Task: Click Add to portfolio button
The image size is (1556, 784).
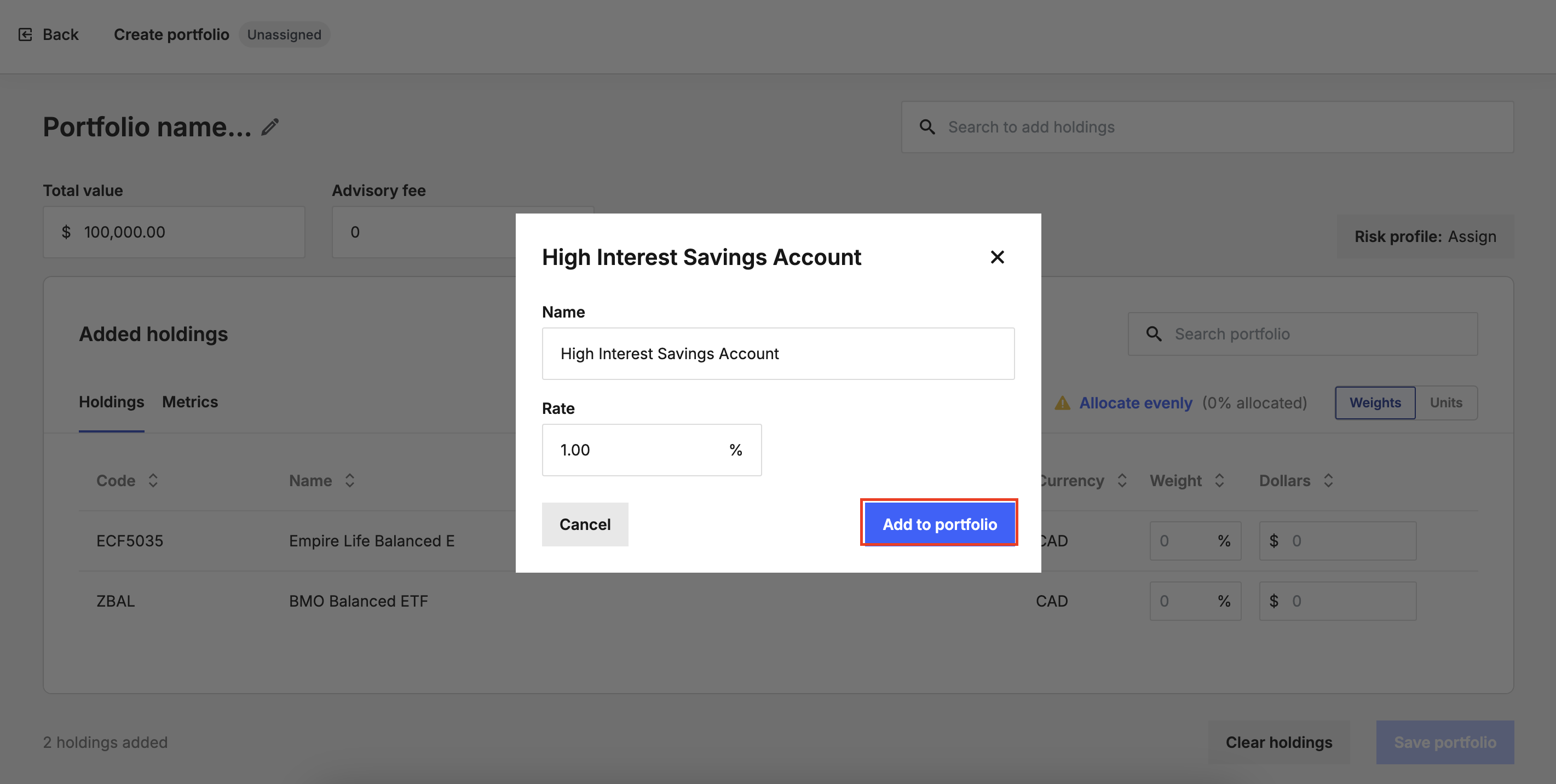Action: tap(940, 524)
